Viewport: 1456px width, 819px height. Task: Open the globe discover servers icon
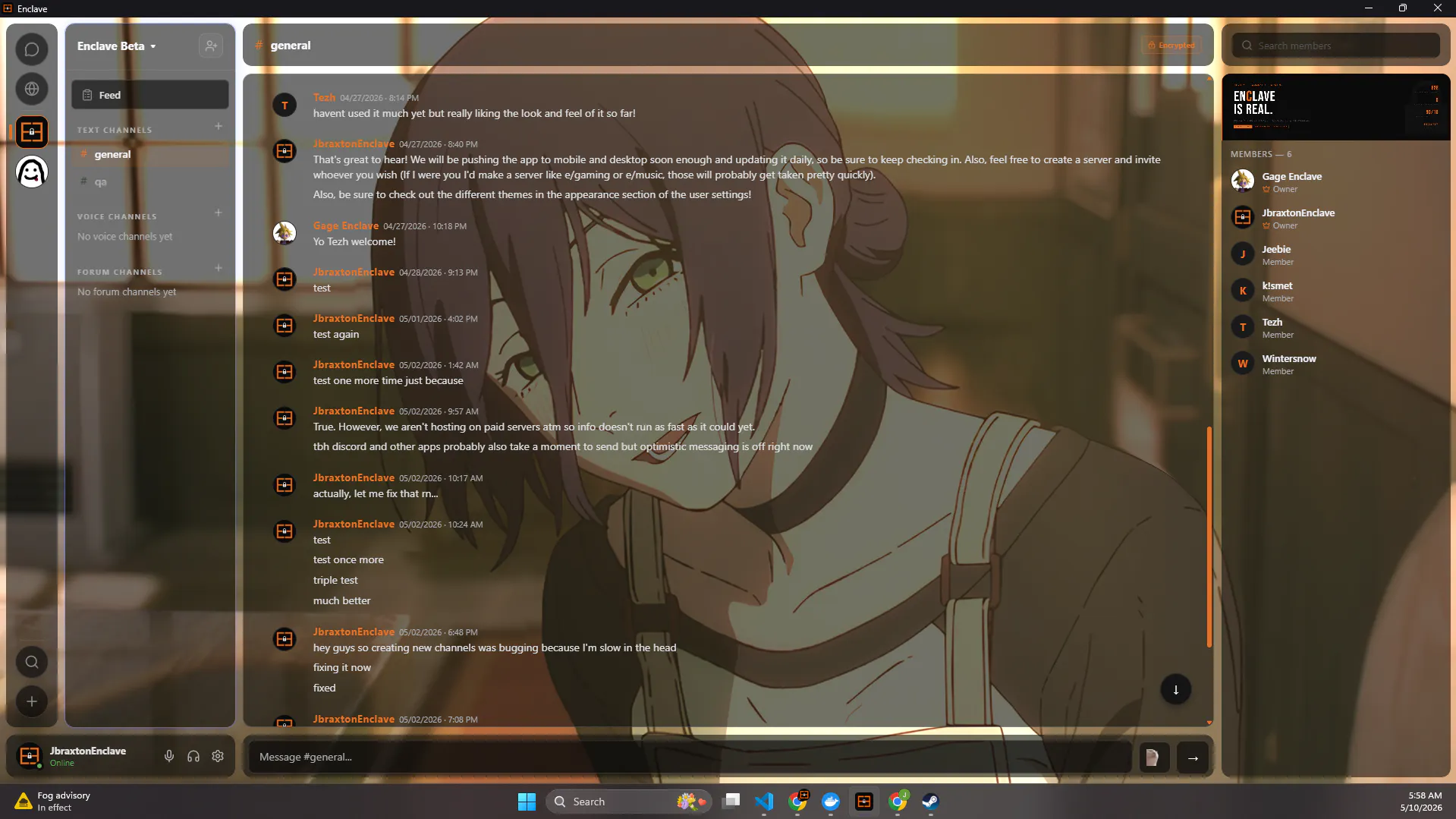coord(32,89)
